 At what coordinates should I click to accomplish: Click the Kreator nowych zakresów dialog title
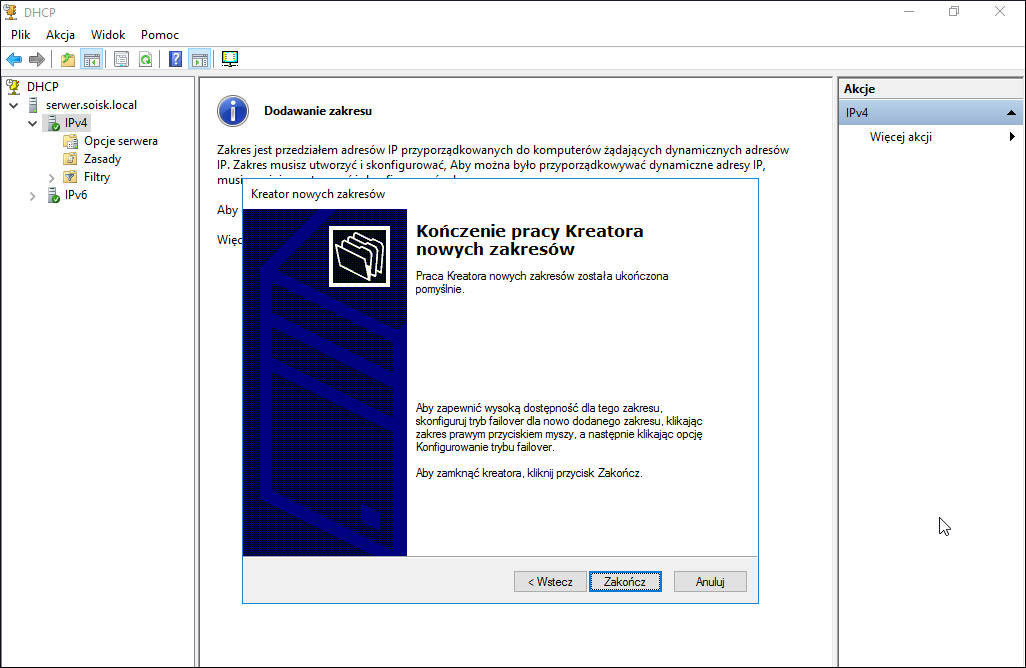[x=318, y=194]
